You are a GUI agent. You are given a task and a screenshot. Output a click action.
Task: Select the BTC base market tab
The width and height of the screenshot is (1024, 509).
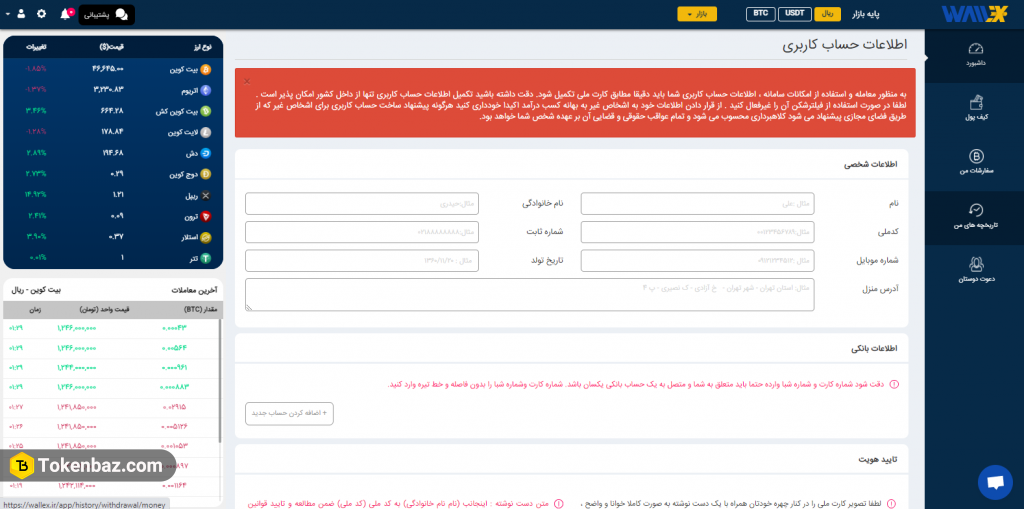[760, 14]
